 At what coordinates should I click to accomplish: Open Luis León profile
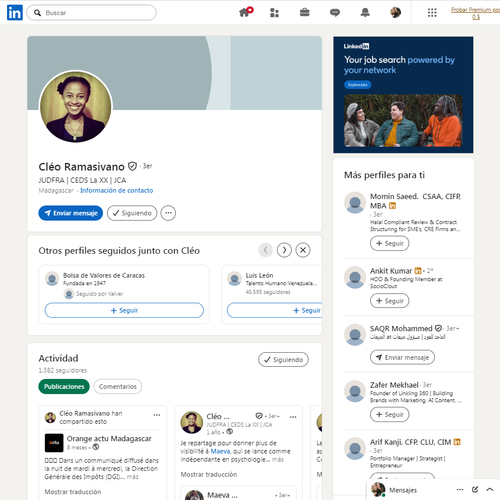pyautogui.click(x=259, y=275)
